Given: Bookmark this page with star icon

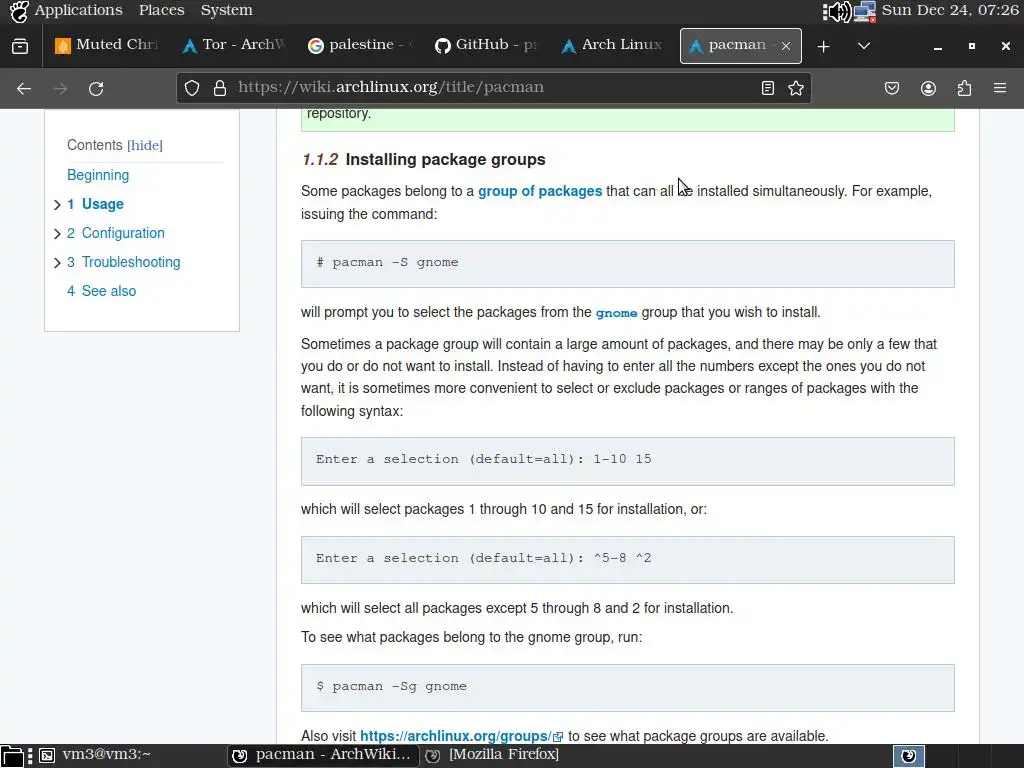Looking at the screenshot, I should point(795,88).
